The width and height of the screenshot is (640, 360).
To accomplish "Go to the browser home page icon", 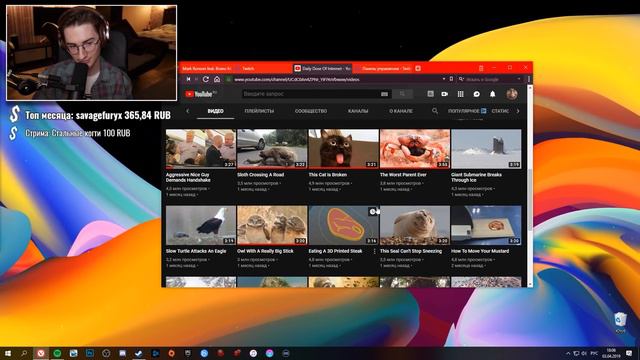I will tap(217, 79).
